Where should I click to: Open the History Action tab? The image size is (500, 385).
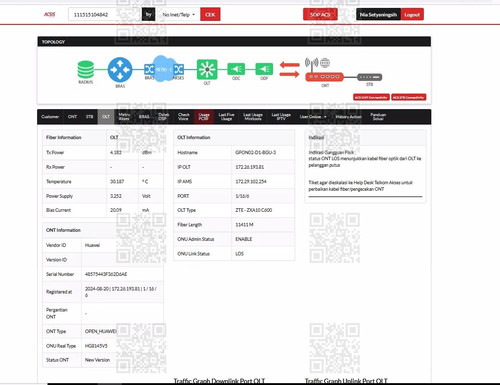point(348,117)
